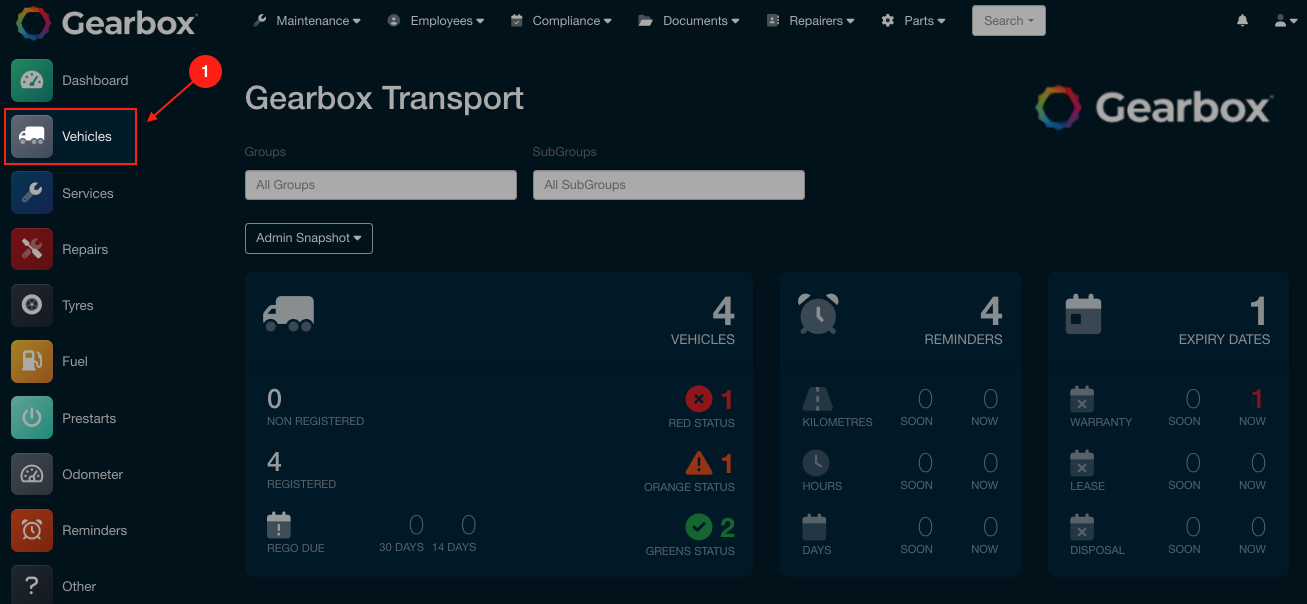Click the All Groups filter field
The width and height of the screenshot is (1307, 604).
381,185
